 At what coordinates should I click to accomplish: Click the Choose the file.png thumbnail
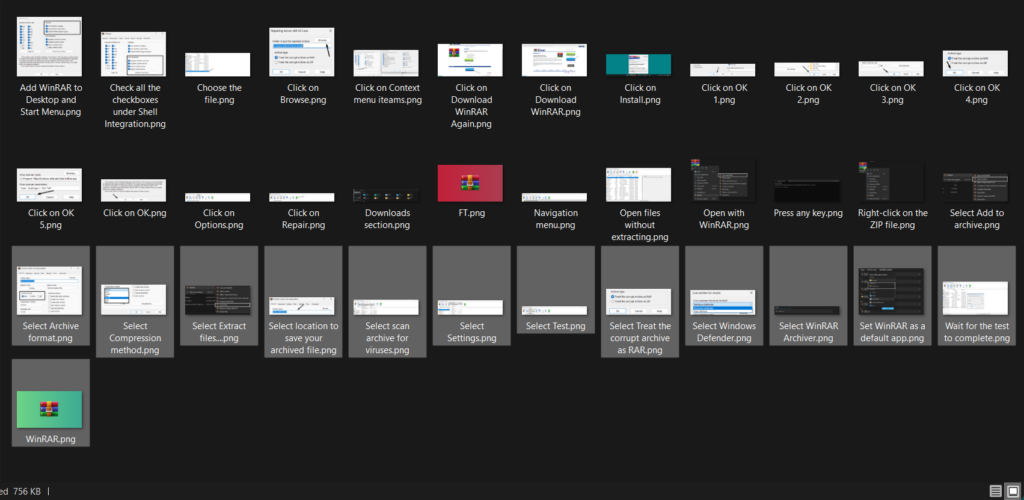pos(218,65)
